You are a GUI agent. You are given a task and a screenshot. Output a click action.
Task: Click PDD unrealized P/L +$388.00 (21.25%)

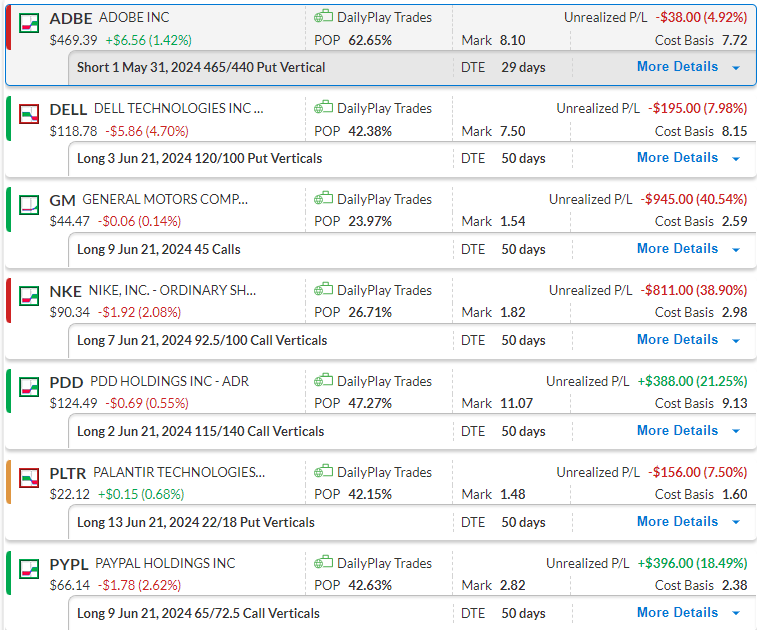tap(692, 381)
